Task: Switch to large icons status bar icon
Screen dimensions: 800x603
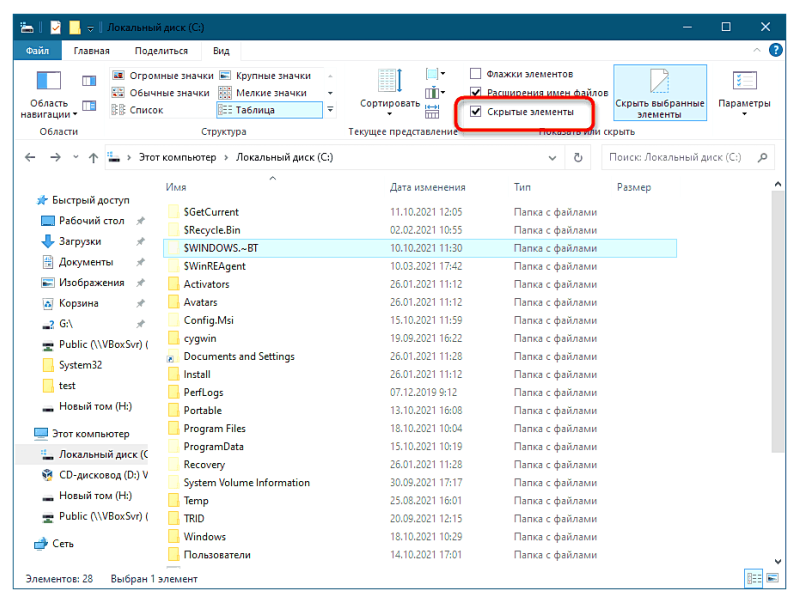Action: click(x=772, y=578)
